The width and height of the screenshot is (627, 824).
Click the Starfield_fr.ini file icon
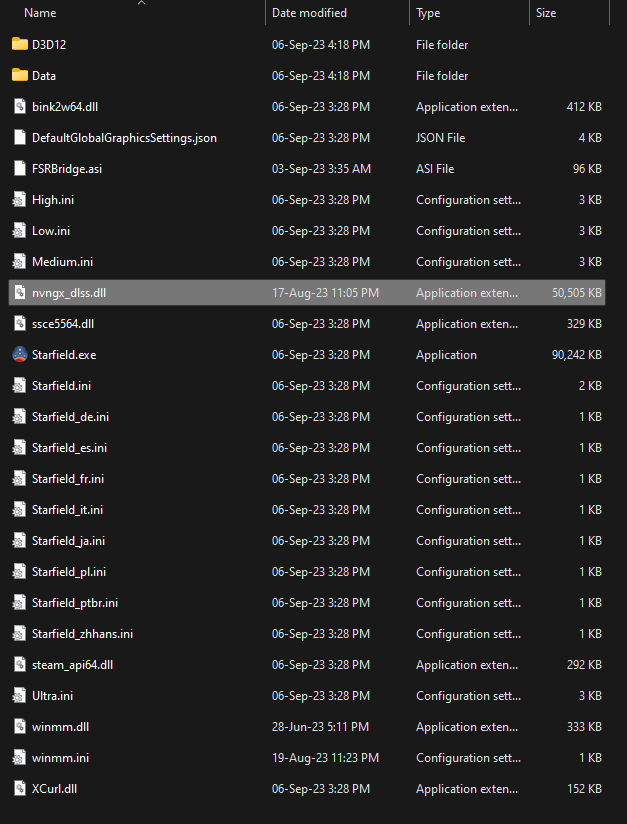19,479
